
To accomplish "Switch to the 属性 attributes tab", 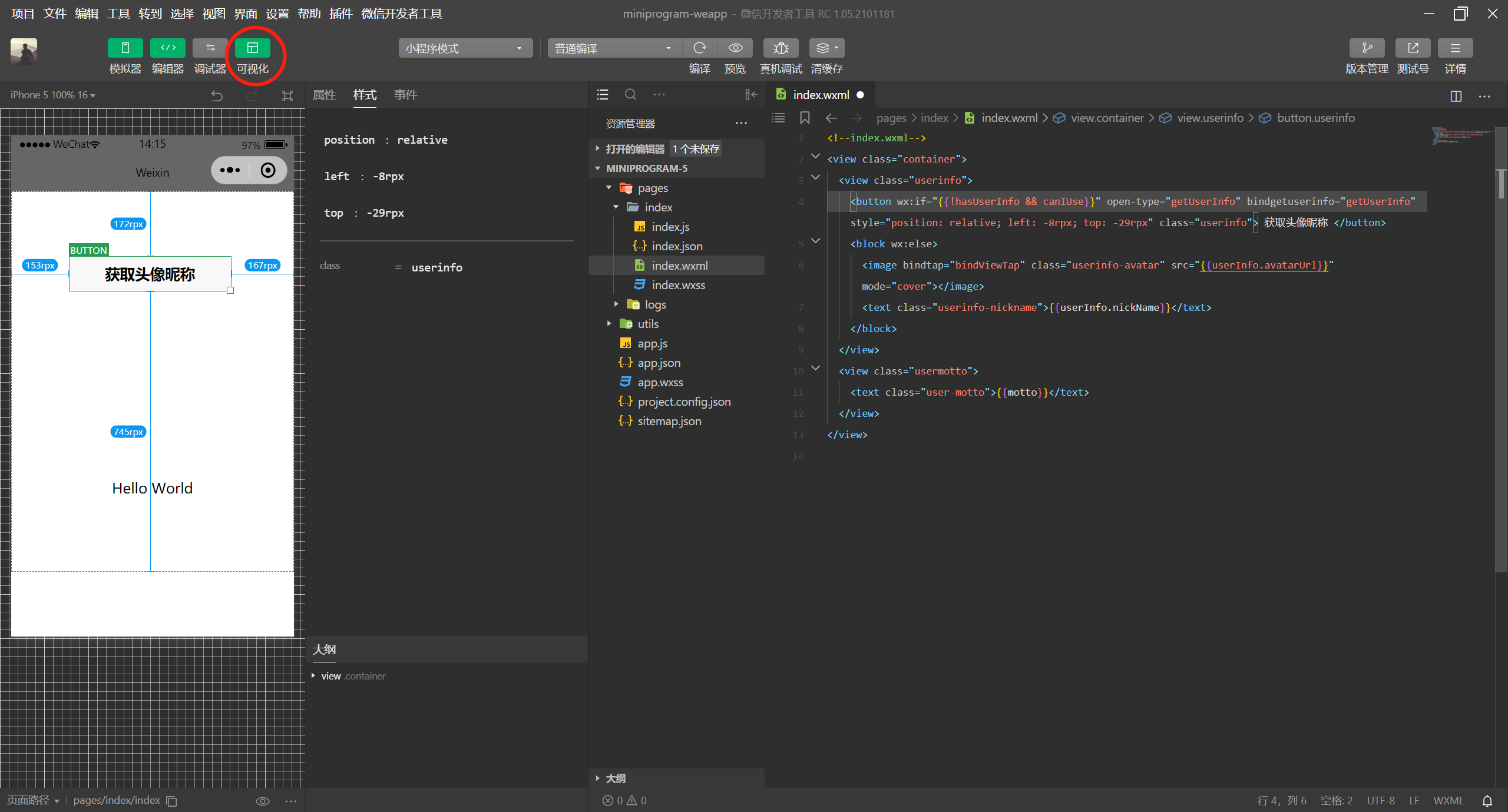I will 324,95.
